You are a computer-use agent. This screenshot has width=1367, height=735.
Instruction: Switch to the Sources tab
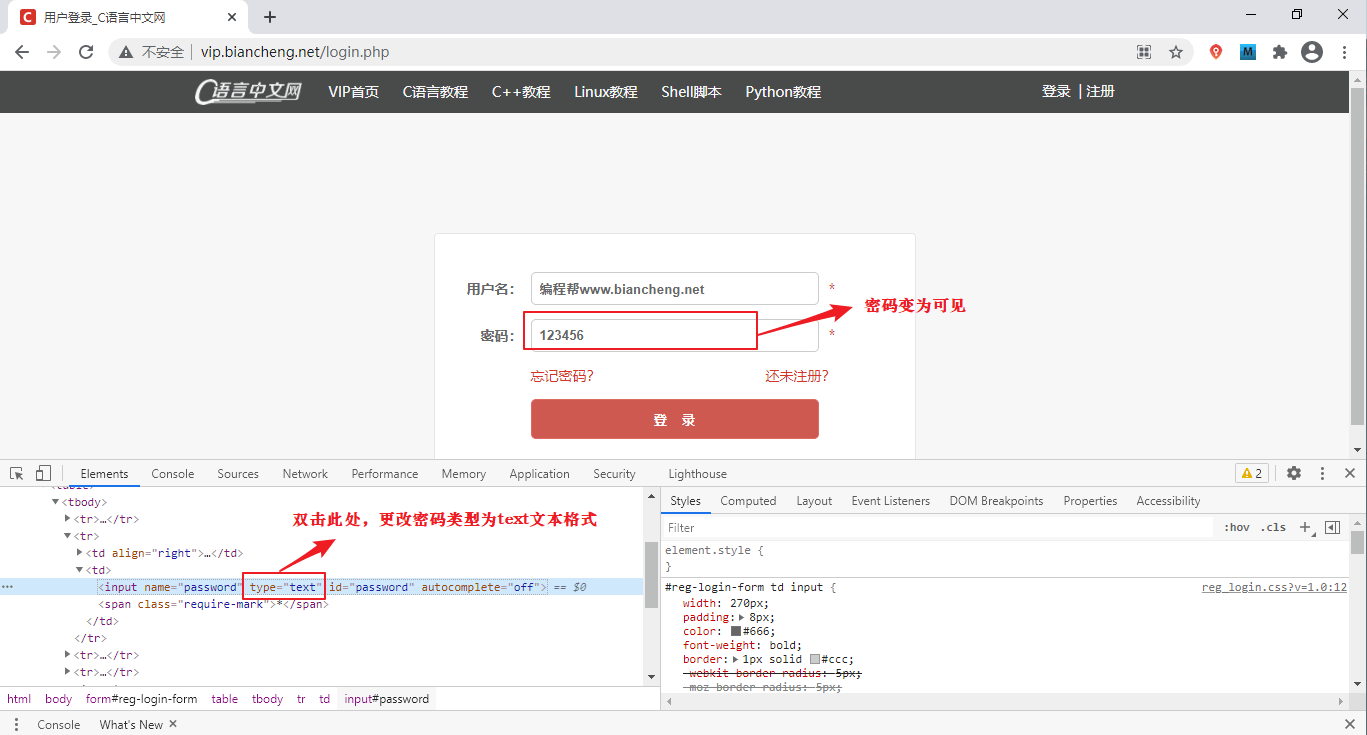238,474
